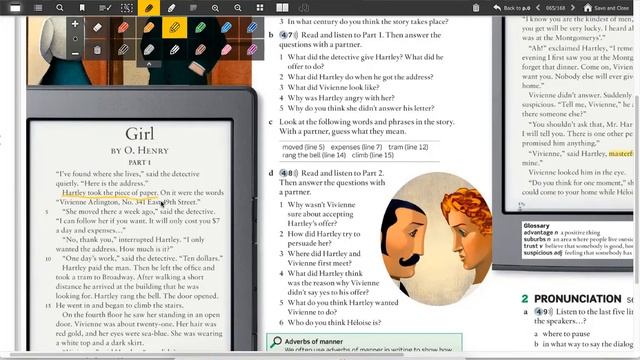
Task: Play audio track 4 9 in Pronunciation
Action: click(544, 312)
